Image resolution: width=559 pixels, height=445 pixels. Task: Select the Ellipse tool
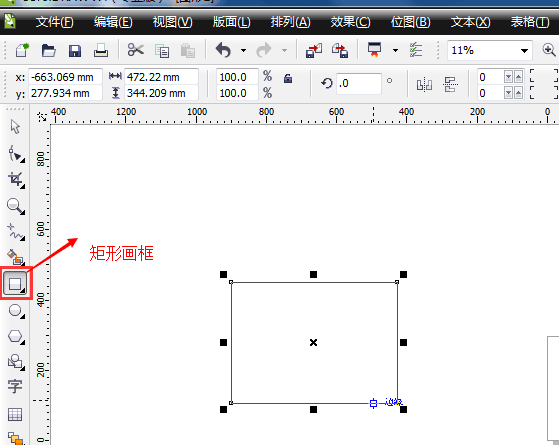coord(16,311)
